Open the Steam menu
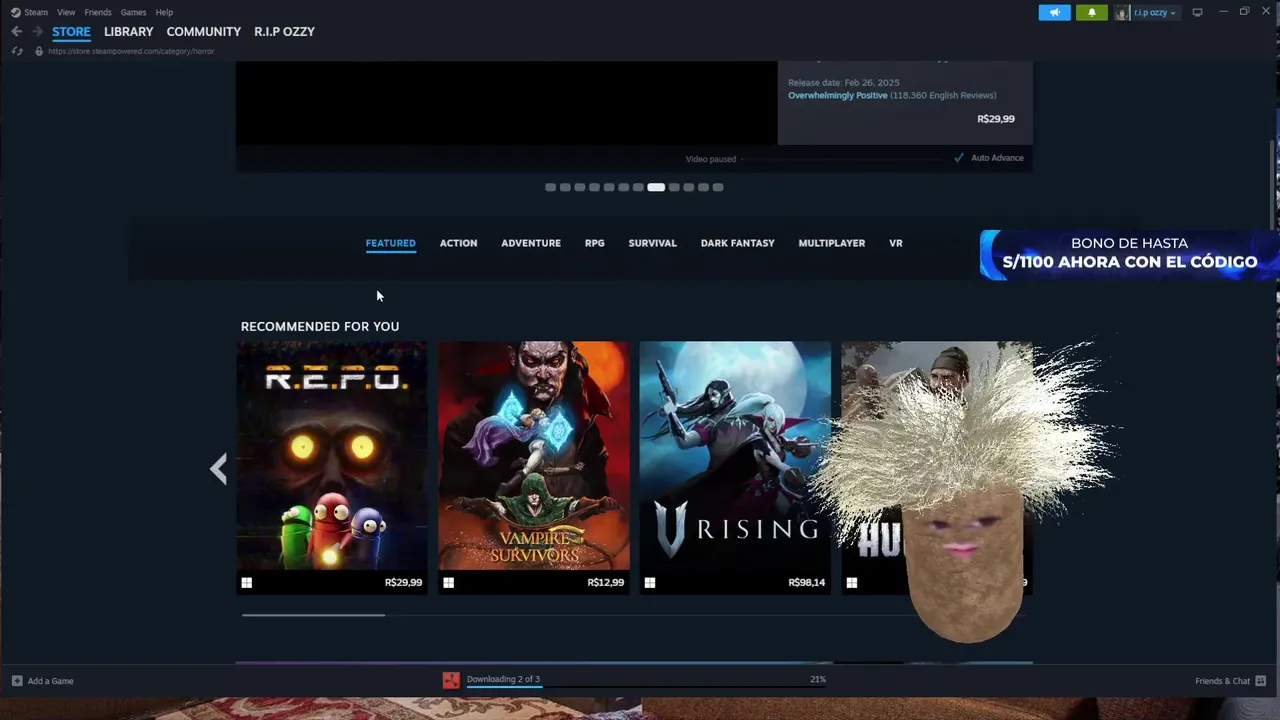 click(x=36, y=12)
